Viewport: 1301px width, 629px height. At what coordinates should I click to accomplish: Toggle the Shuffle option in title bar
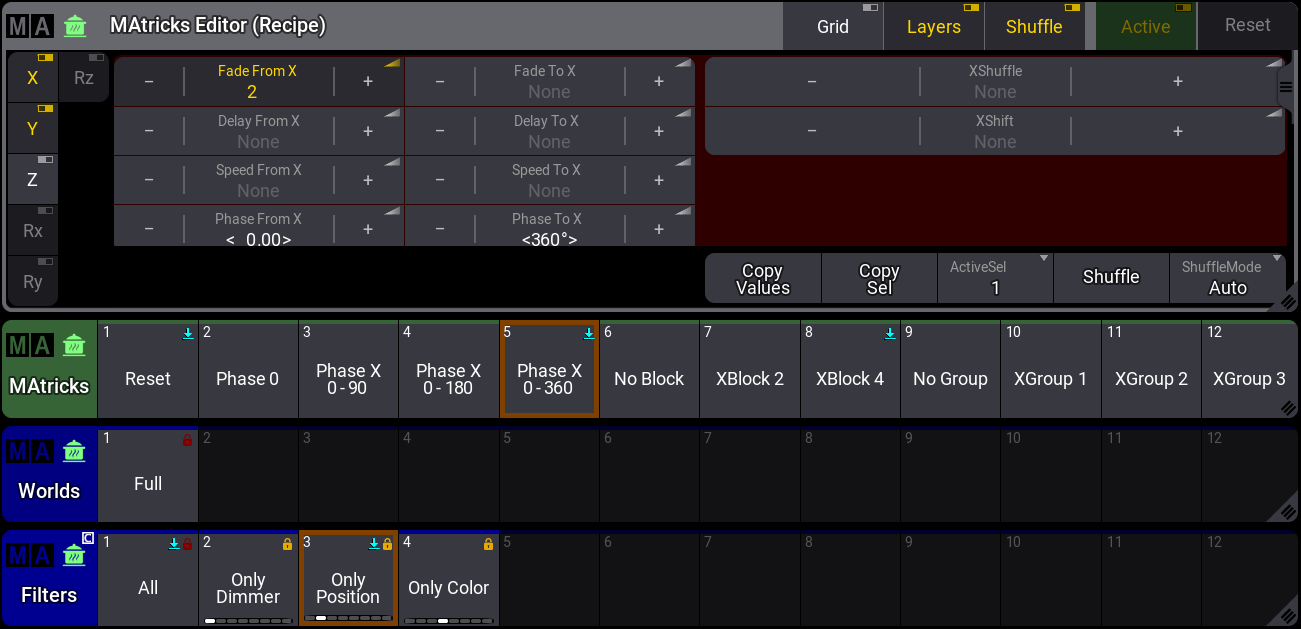coord(1034,27)
